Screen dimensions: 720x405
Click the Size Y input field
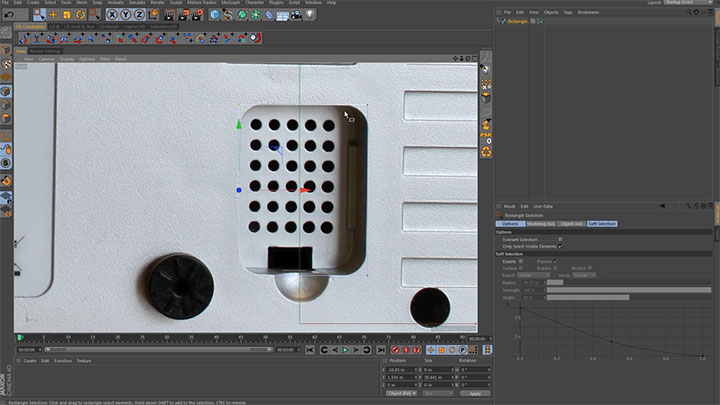(x=438, y=377)
